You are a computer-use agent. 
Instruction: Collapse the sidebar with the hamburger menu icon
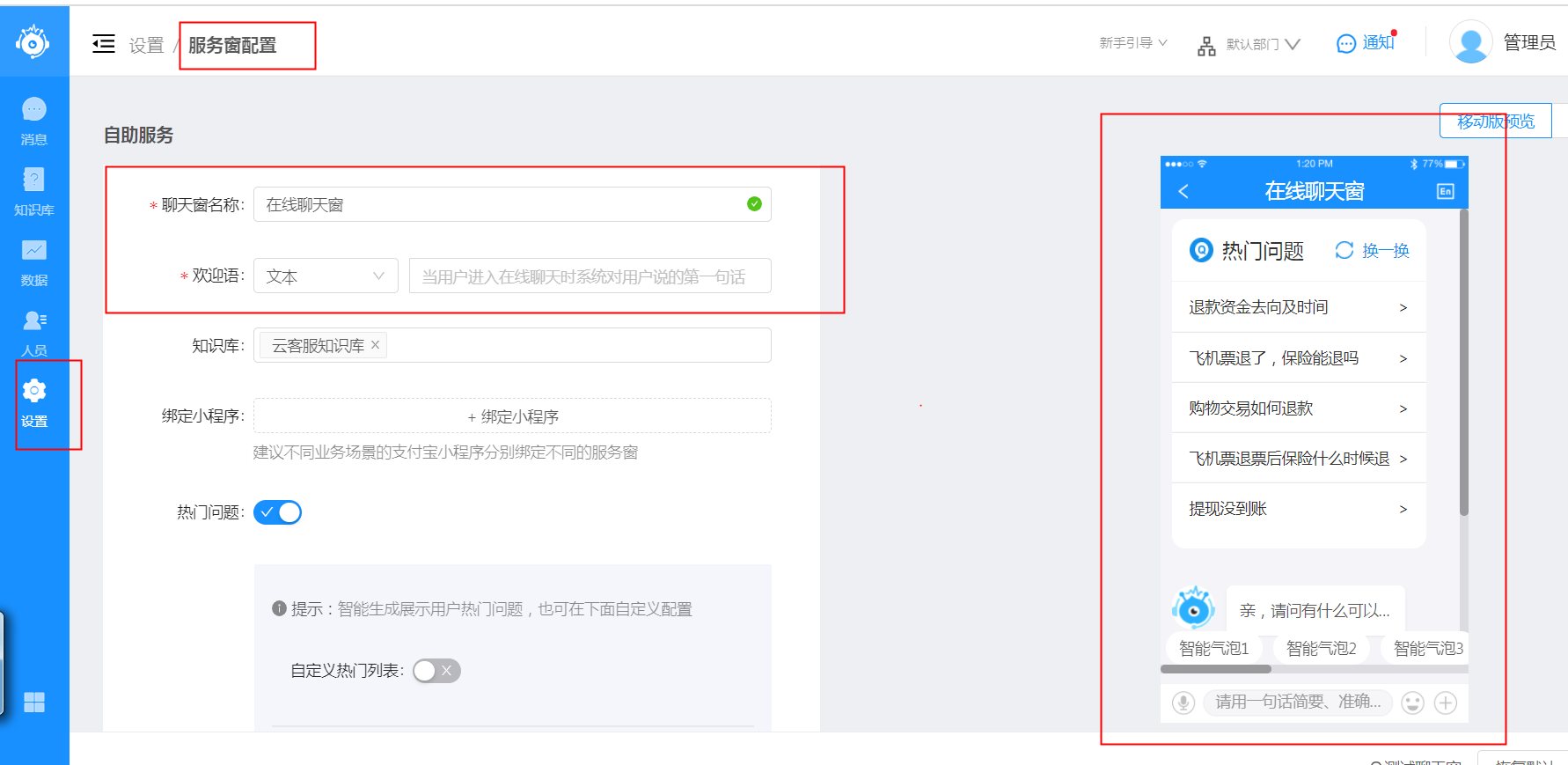tap(104, 43)
